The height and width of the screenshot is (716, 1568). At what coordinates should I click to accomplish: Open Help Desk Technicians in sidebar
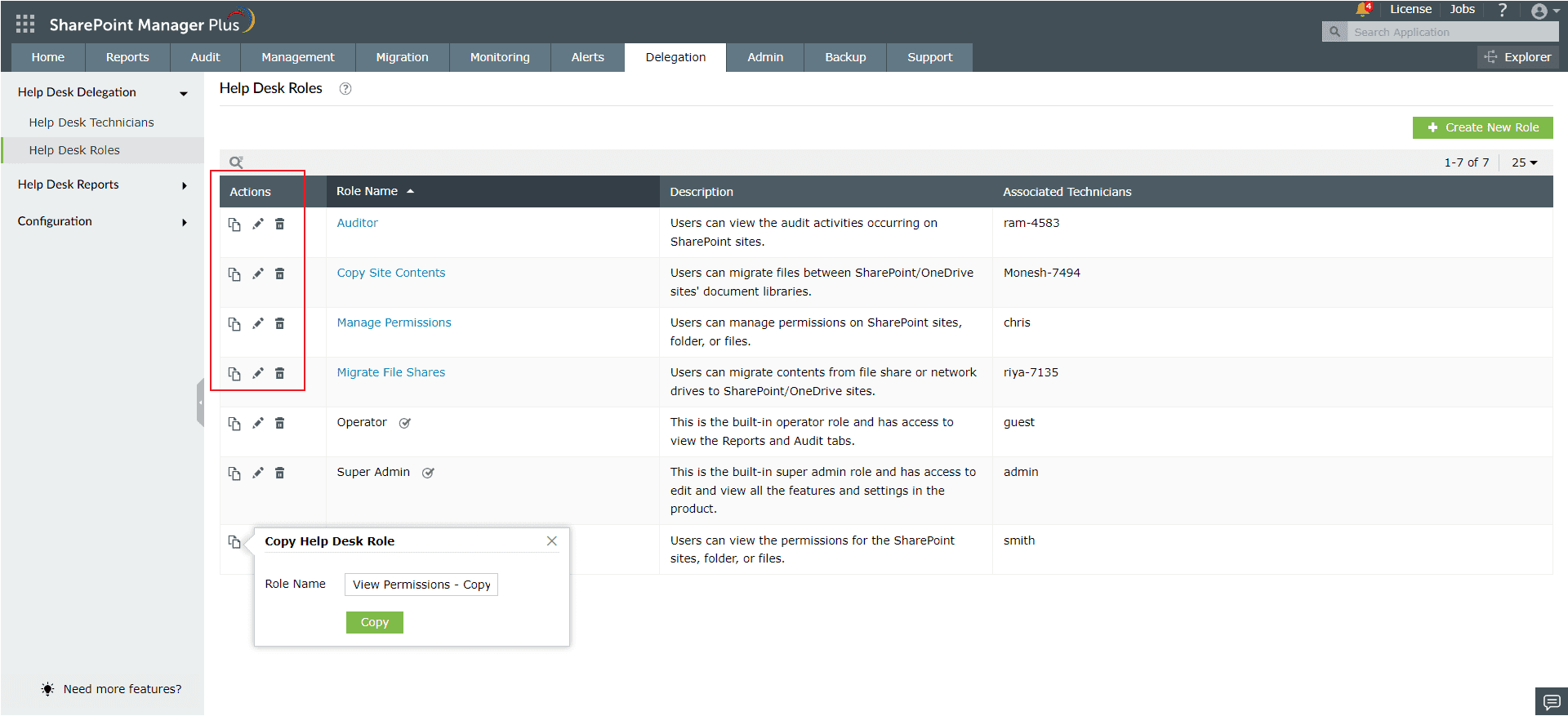91,122
